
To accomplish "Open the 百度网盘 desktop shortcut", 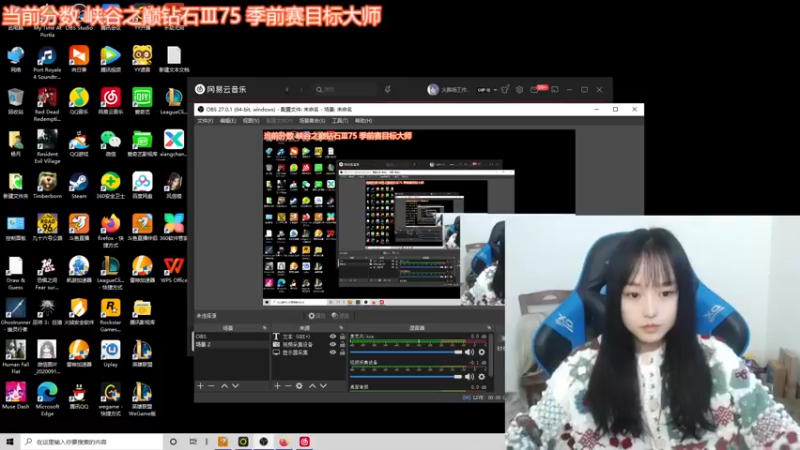I will (x=142, y=185).
